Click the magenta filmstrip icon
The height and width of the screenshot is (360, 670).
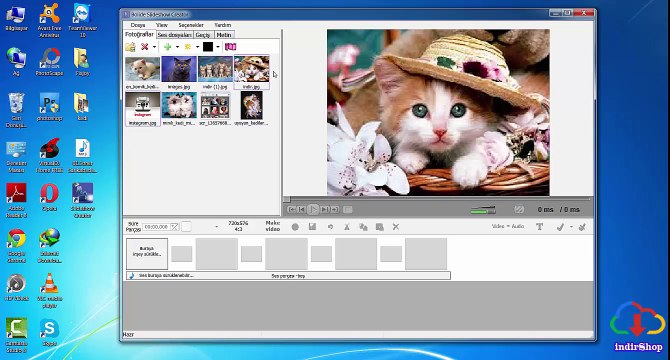tap(231, 47)
